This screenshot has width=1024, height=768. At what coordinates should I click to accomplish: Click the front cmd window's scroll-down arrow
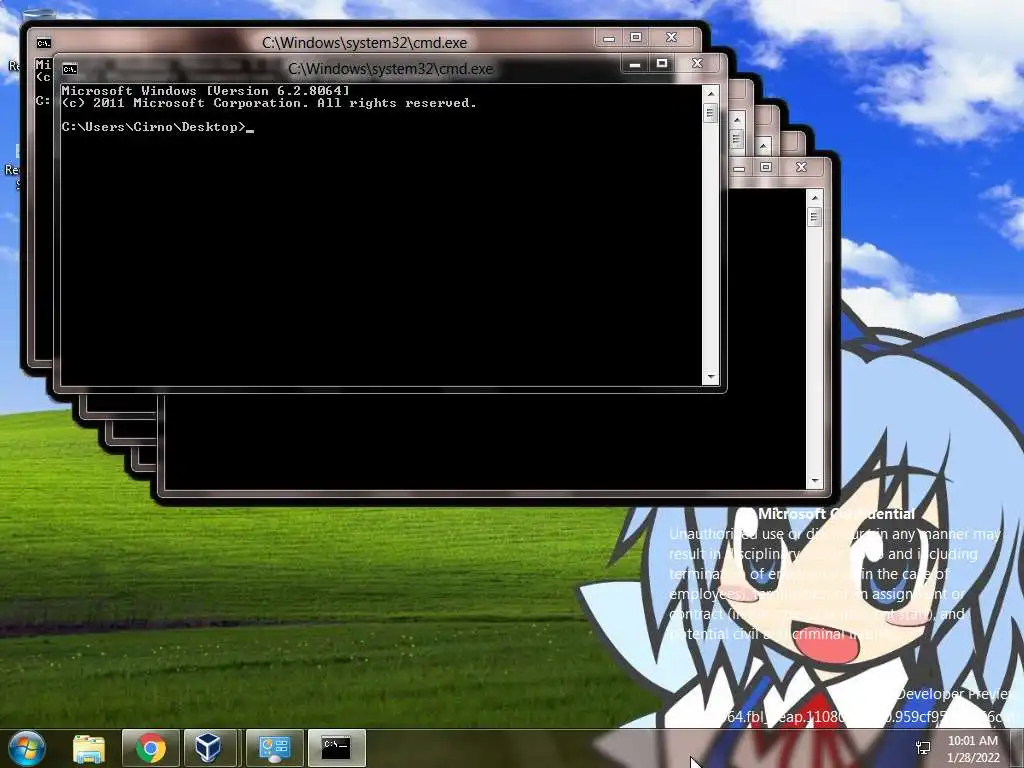click(711, 377)
